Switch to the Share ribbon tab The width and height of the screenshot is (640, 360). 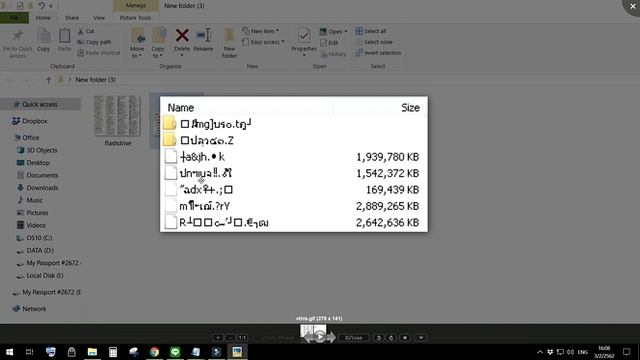click(71, 18)
